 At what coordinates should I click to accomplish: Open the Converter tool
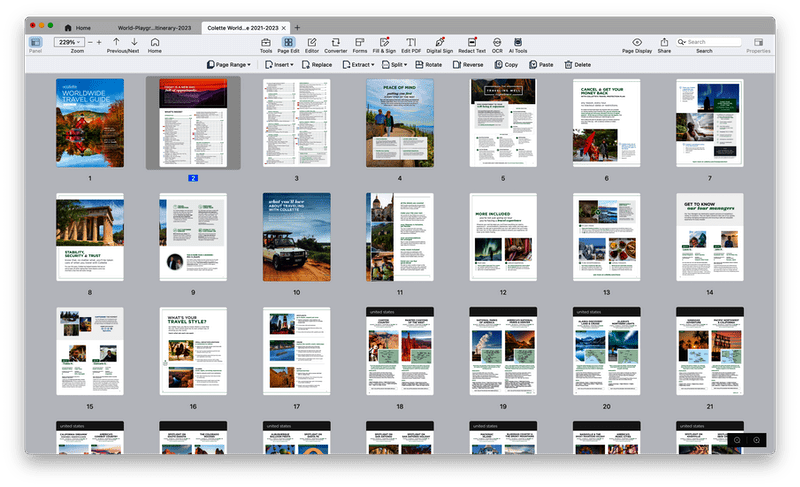click(x=336, y=42)
